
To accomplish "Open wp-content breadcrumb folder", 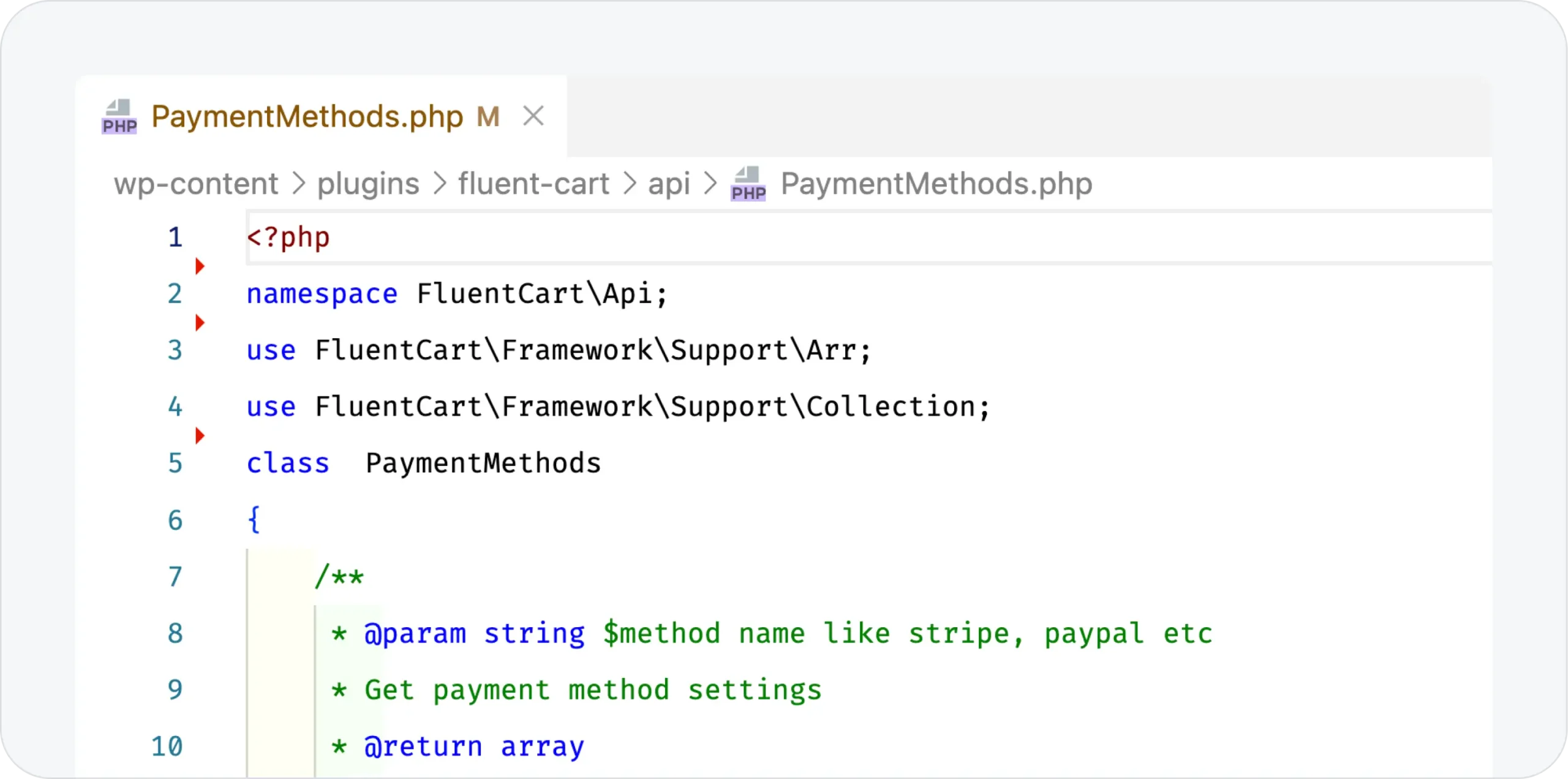I will coord(196,184).
